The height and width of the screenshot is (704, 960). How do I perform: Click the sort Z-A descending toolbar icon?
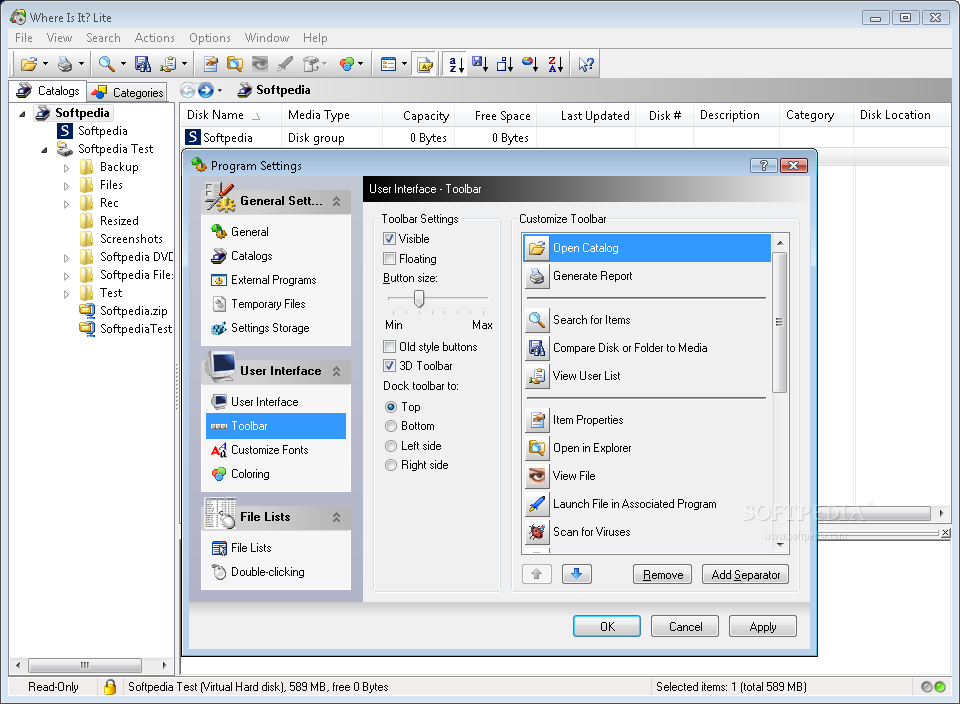[555, 64]
